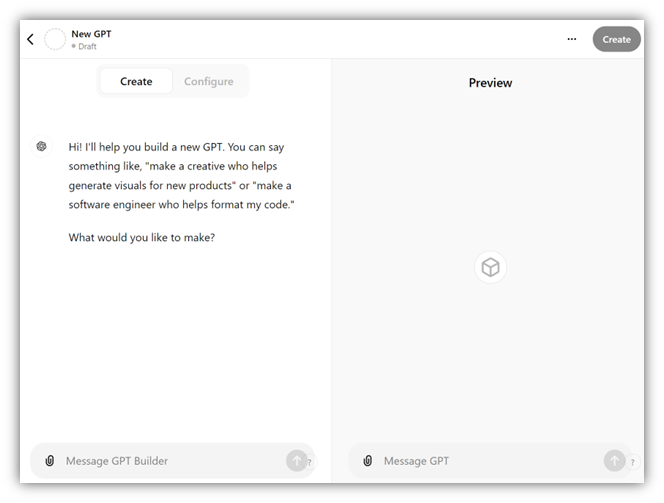
Task: Open the three-dot more options menu
Action: [571, 39]
